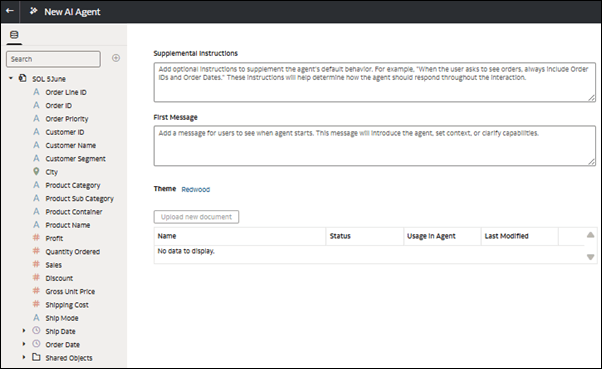
Task: Click the Upload new document button
Action: click(196, 217)
